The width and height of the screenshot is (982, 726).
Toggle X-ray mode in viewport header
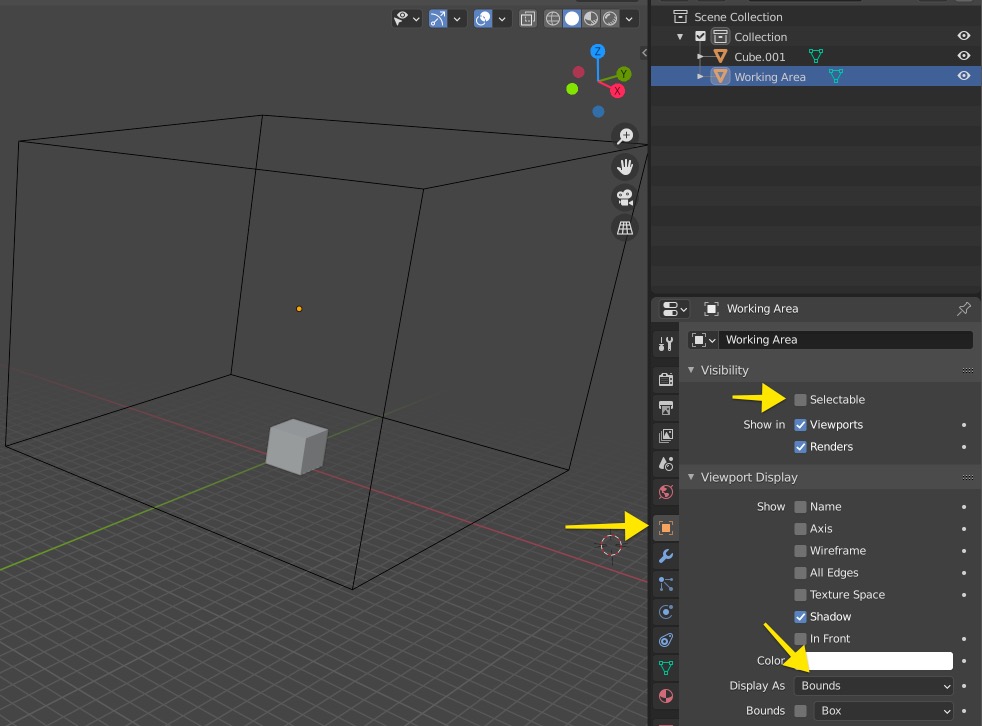(x=528, y=19)
